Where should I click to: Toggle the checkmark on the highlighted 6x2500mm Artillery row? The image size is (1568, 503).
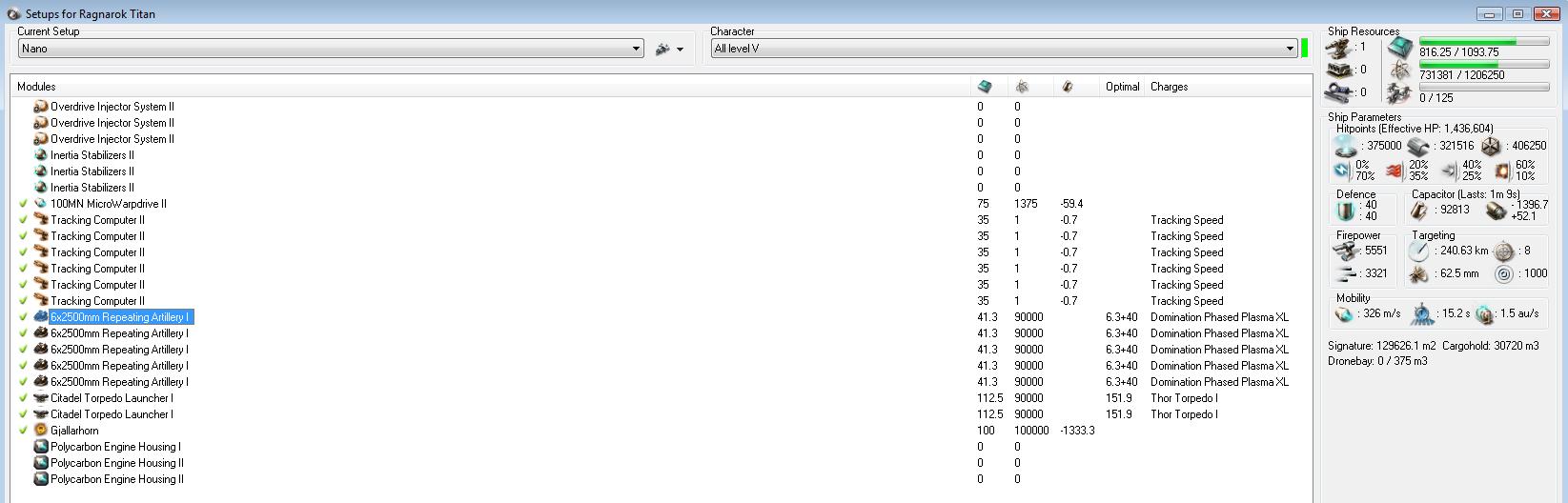coord(23,317)
